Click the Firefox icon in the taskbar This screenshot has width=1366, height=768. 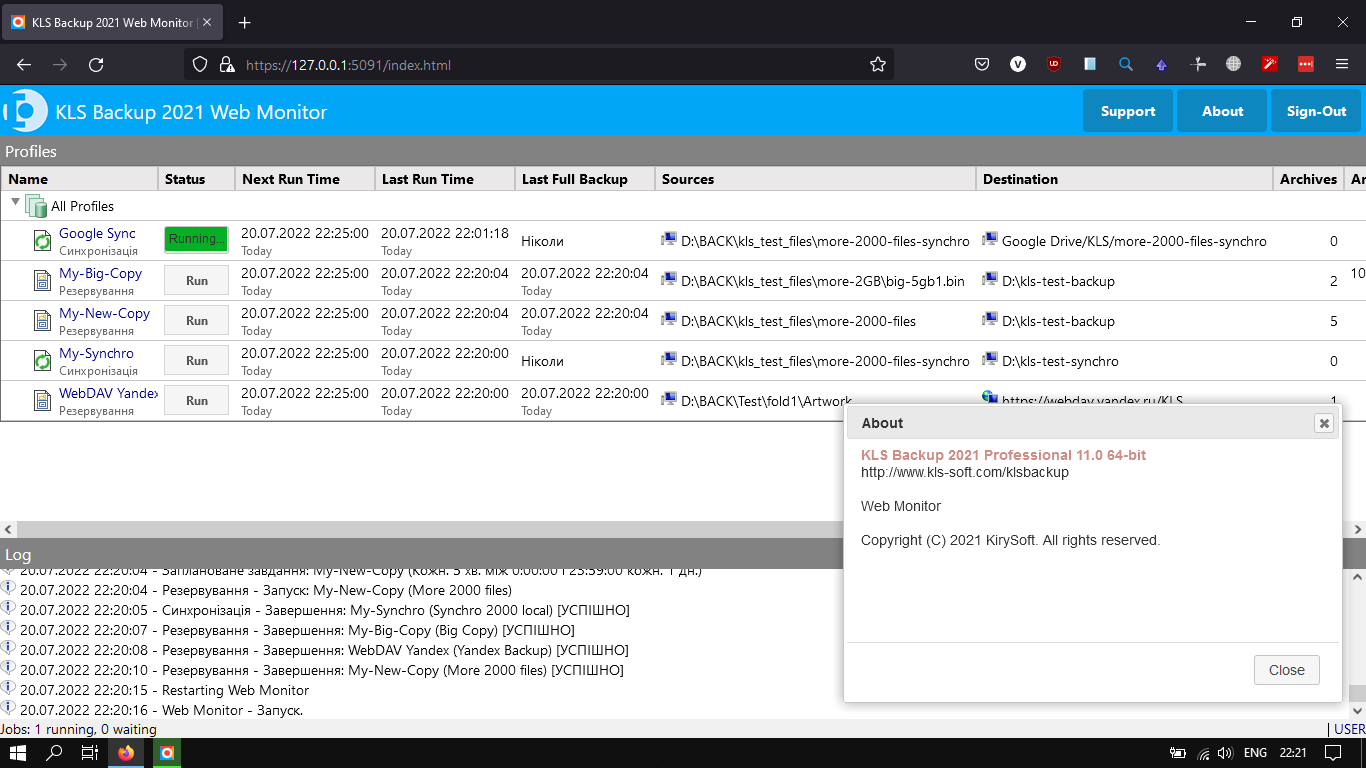(x=126, y=753)
